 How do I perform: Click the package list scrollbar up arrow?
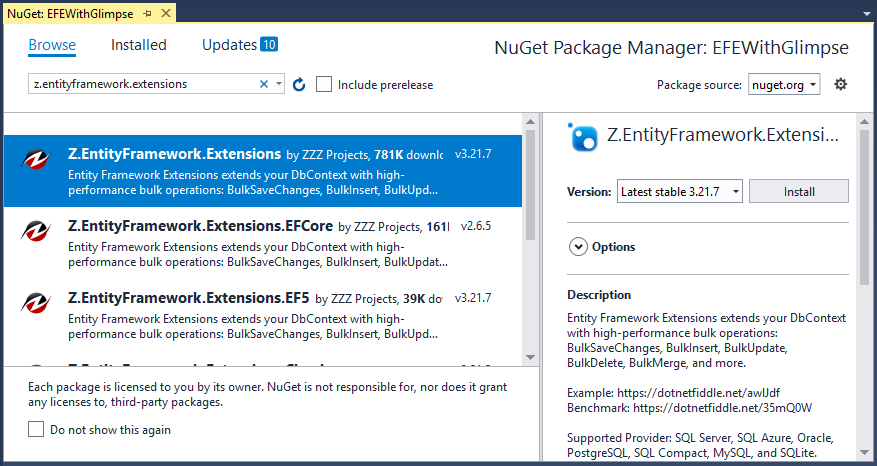tap(530, 121)
